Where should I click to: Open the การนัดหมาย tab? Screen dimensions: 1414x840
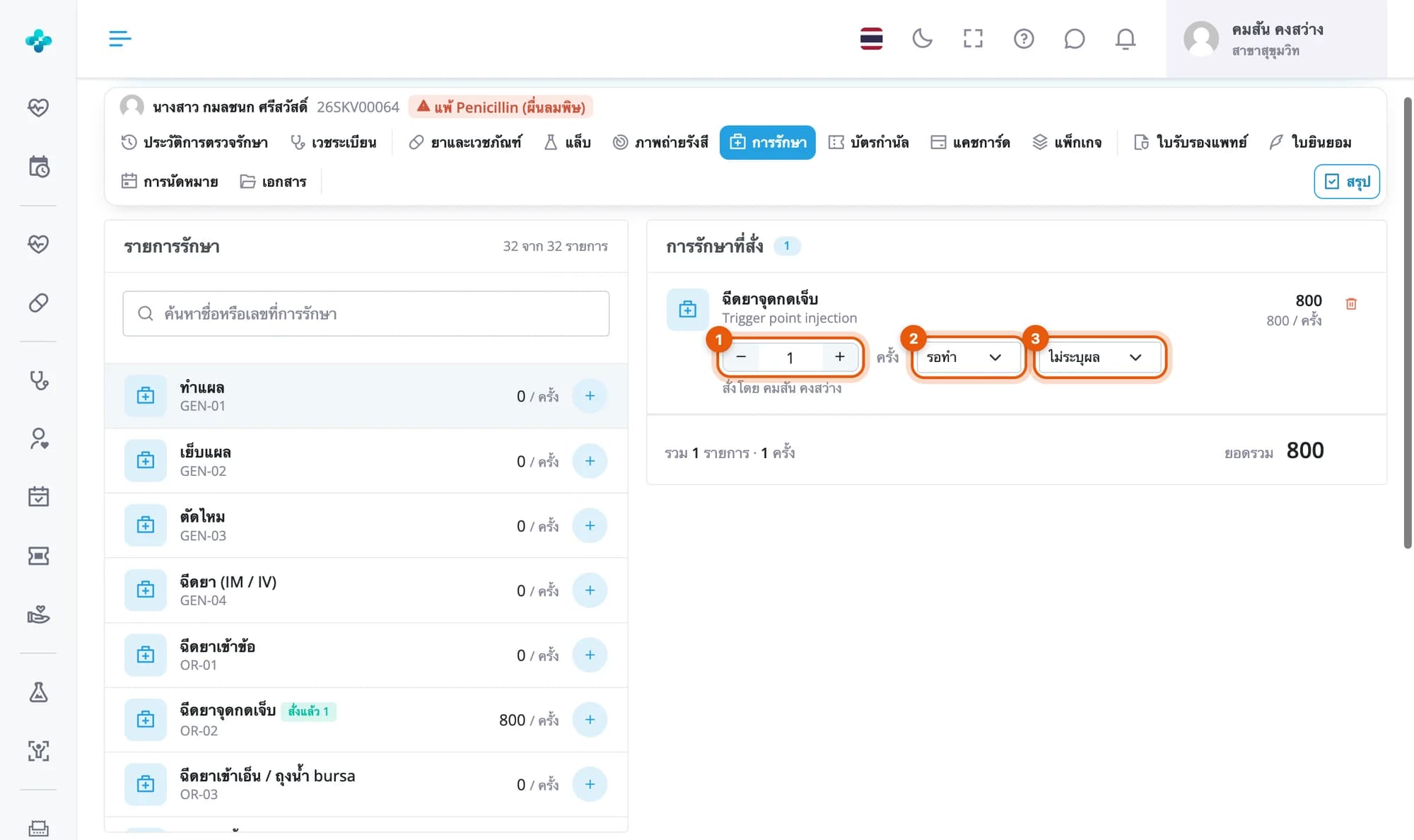170,182
